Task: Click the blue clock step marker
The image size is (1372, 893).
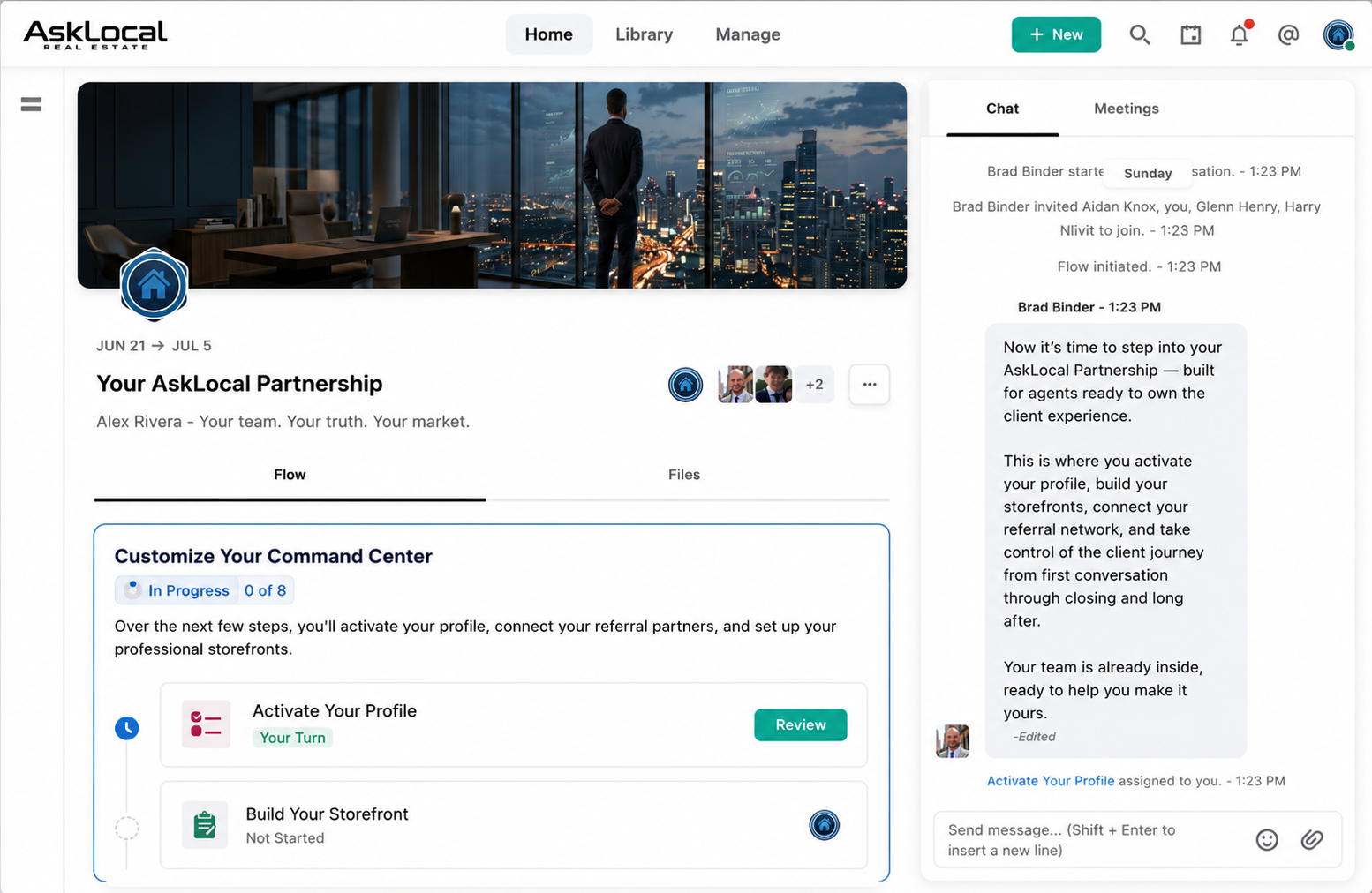Action: 127,728
